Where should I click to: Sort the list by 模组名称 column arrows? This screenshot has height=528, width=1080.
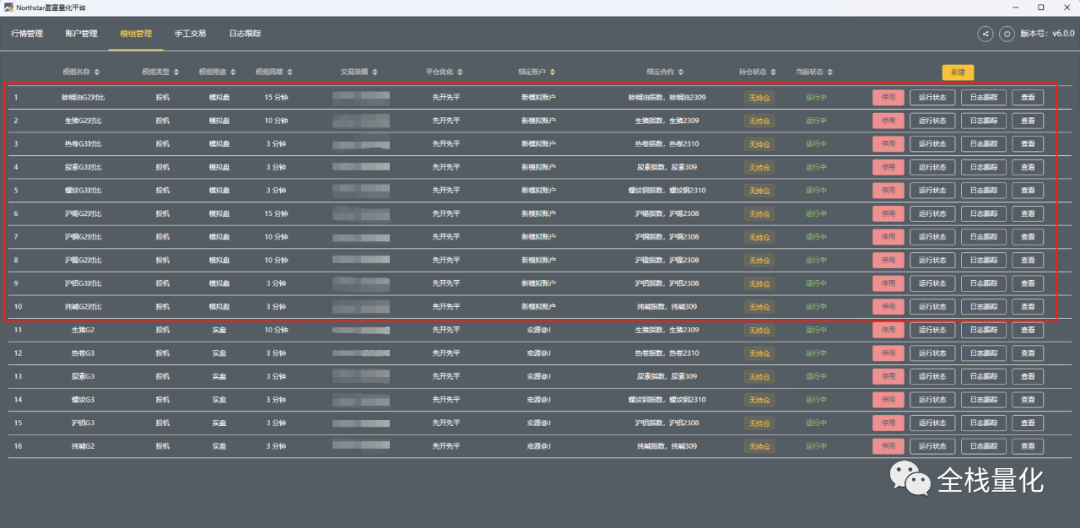point(96,72)
